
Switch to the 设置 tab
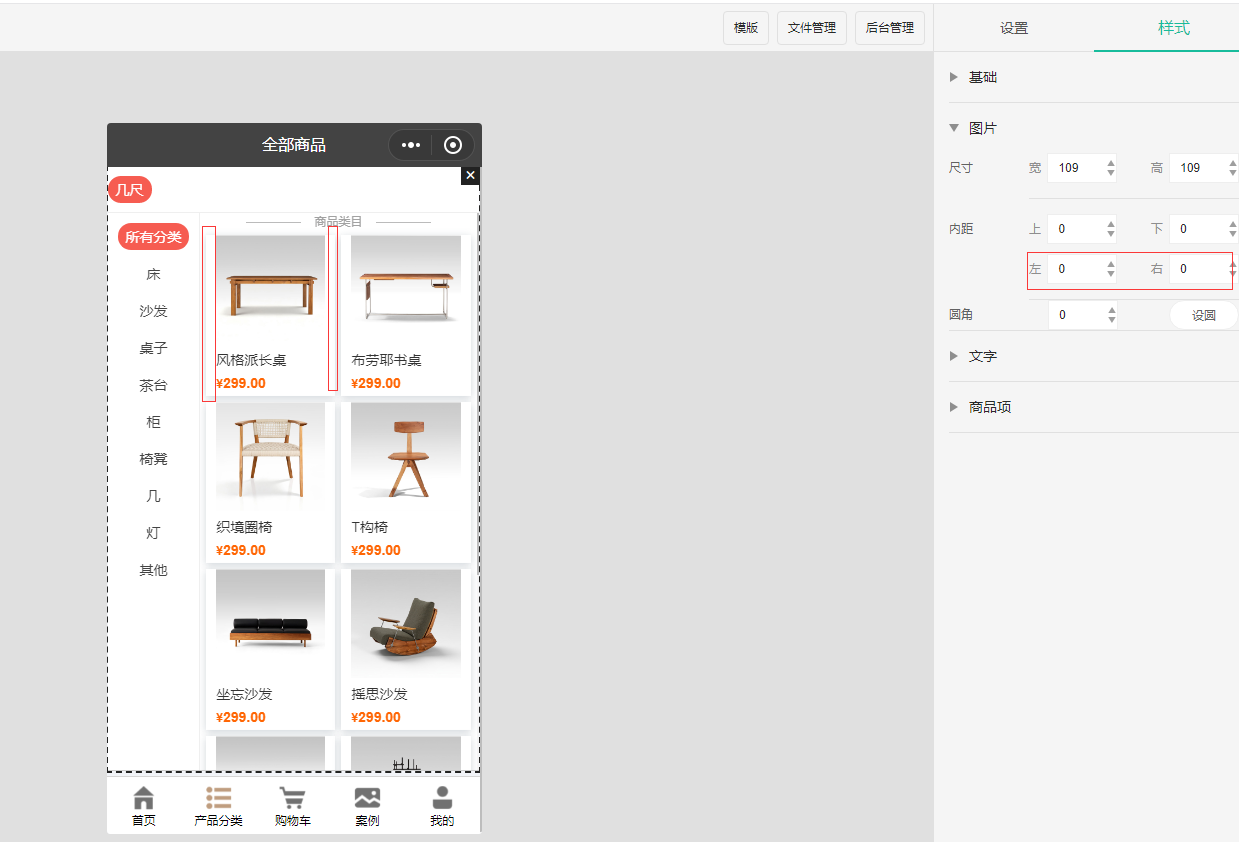(1013, 28)
